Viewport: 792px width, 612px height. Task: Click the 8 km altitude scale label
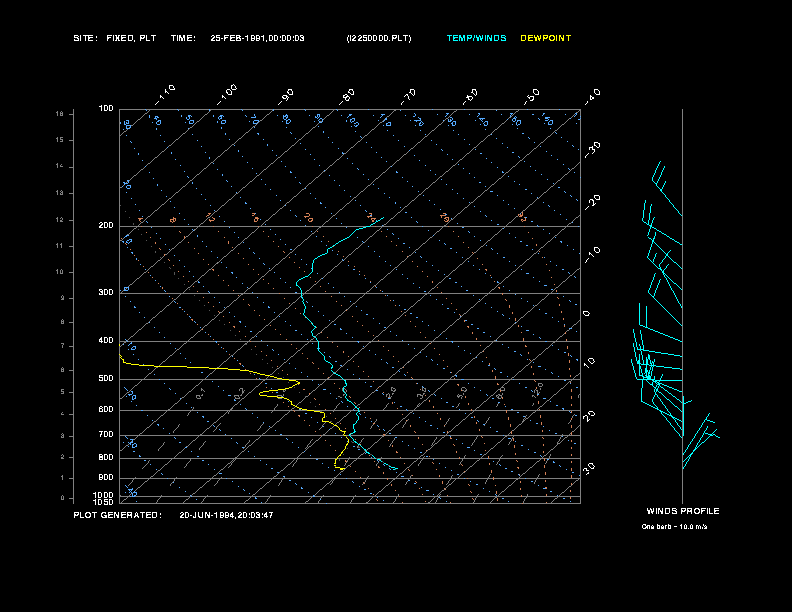63,322
